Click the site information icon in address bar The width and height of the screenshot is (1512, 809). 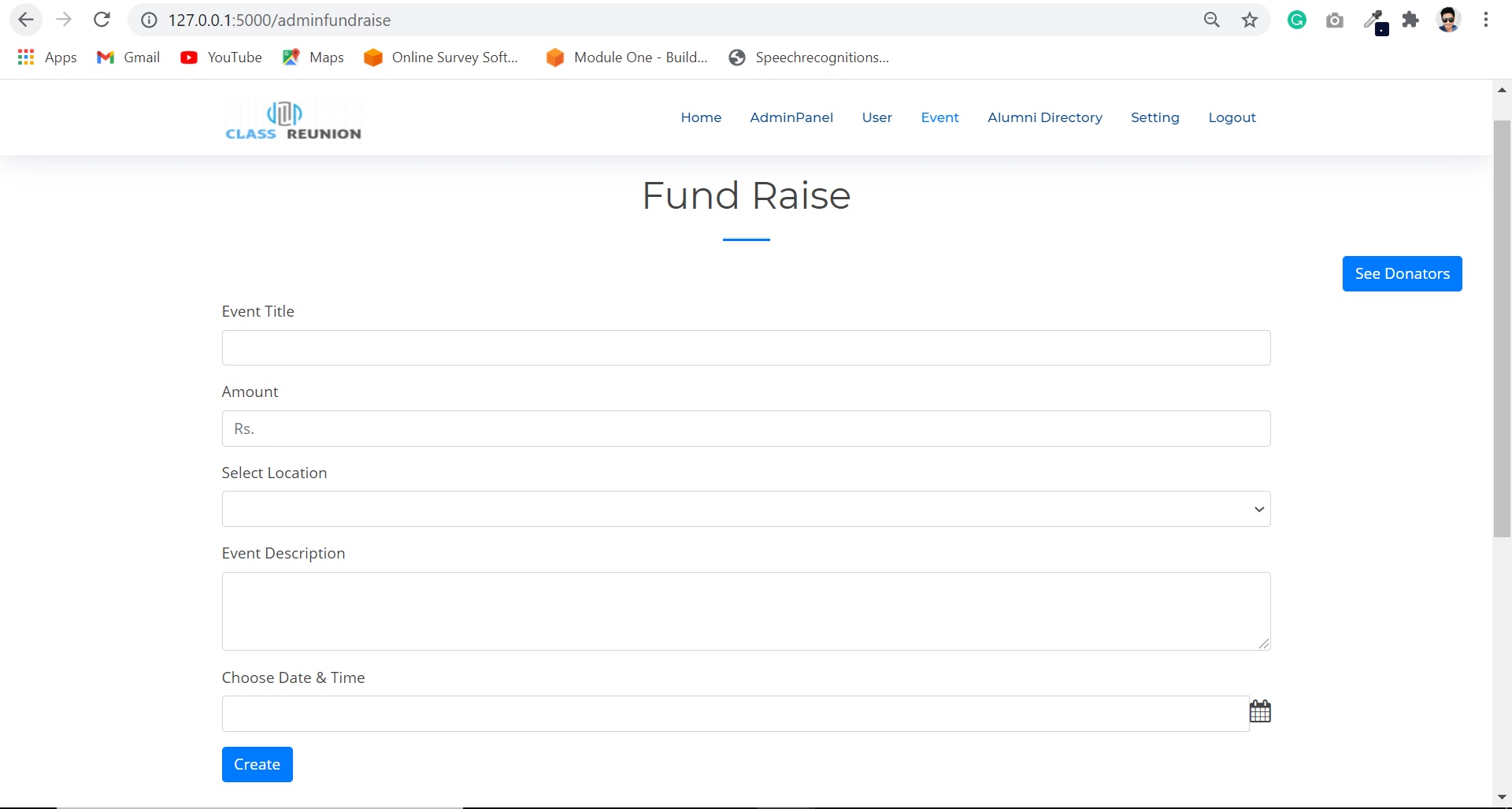tap(149, 20)
